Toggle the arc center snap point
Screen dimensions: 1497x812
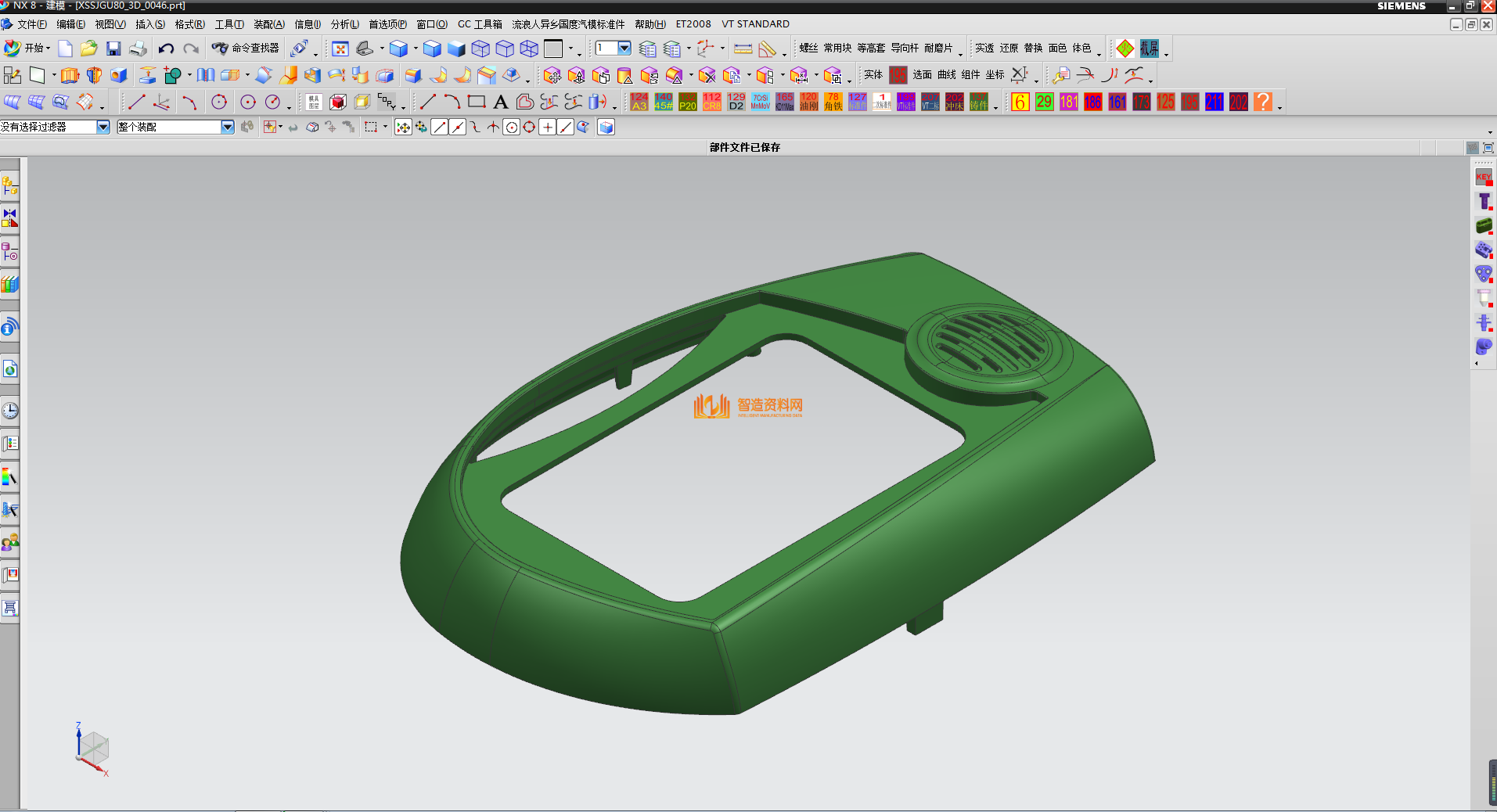[x=511, y=128]
